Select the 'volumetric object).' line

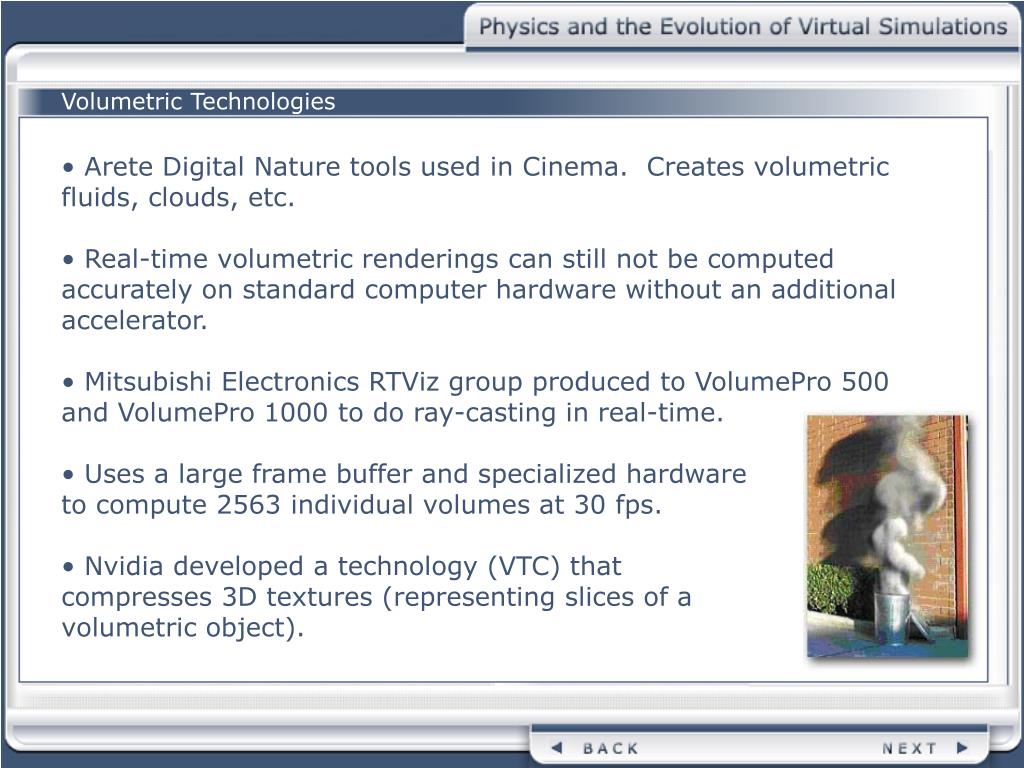click(x=183, y=628)
